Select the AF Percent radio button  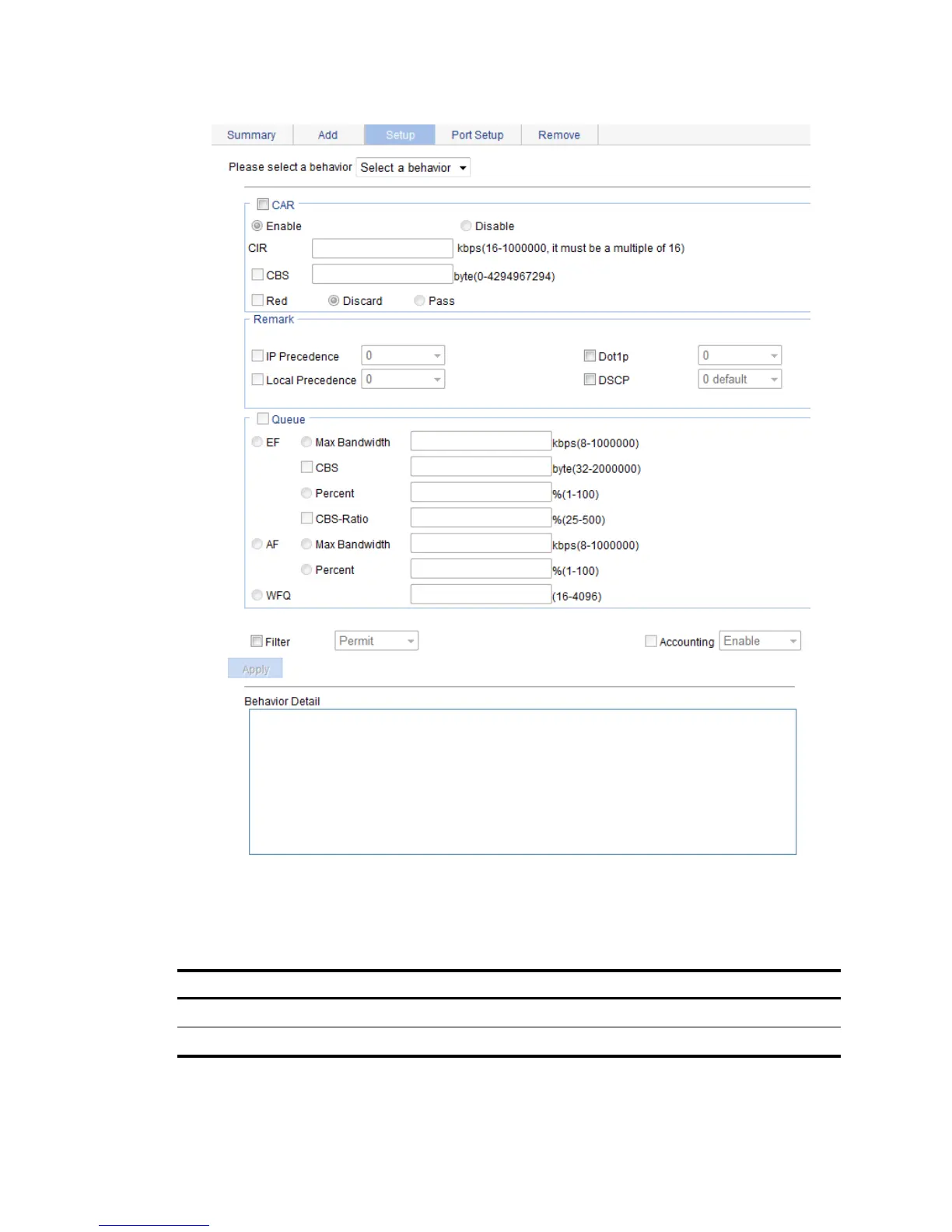coord(306,569)
